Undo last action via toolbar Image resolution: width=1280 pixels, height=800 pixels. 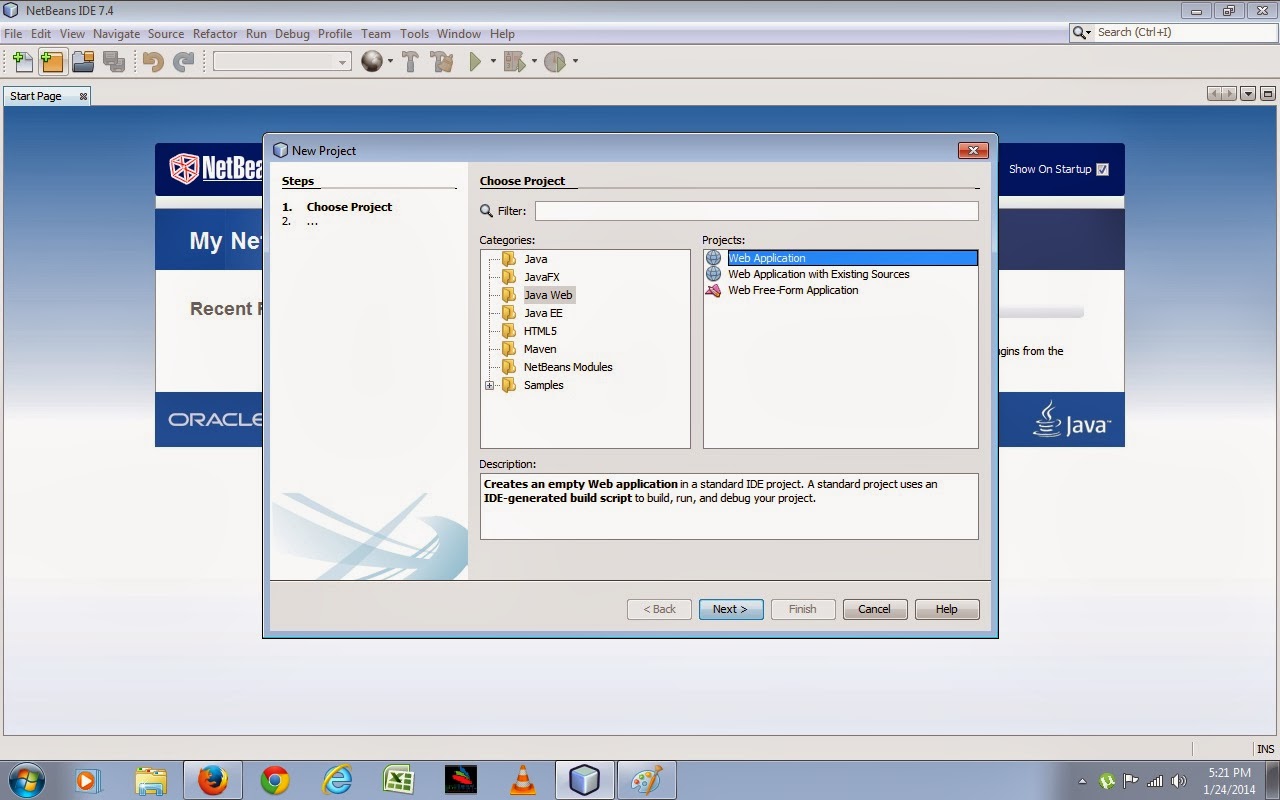(x=150, y=61)
